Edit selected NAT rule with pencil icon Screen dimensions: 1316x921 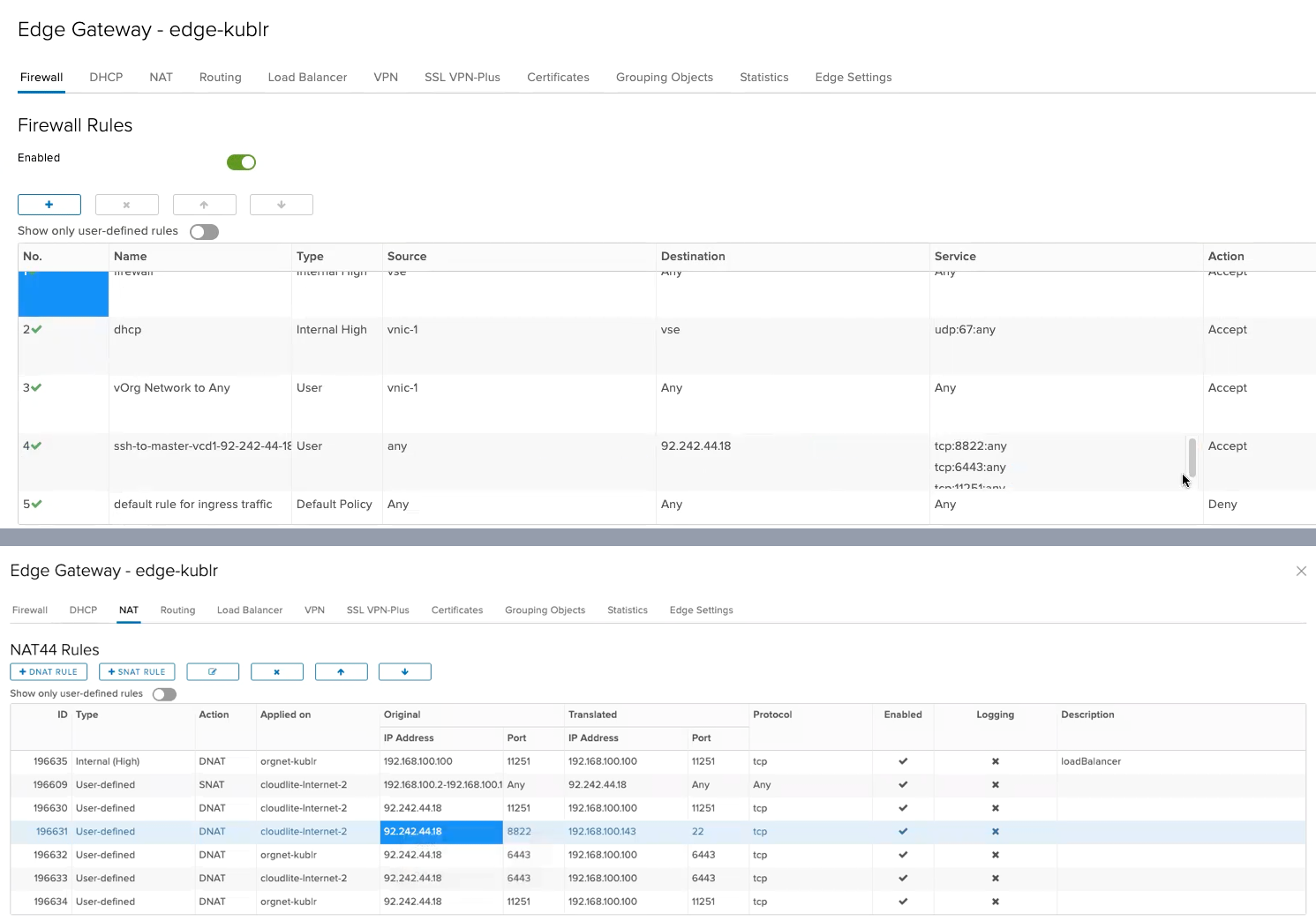(213, 672)
